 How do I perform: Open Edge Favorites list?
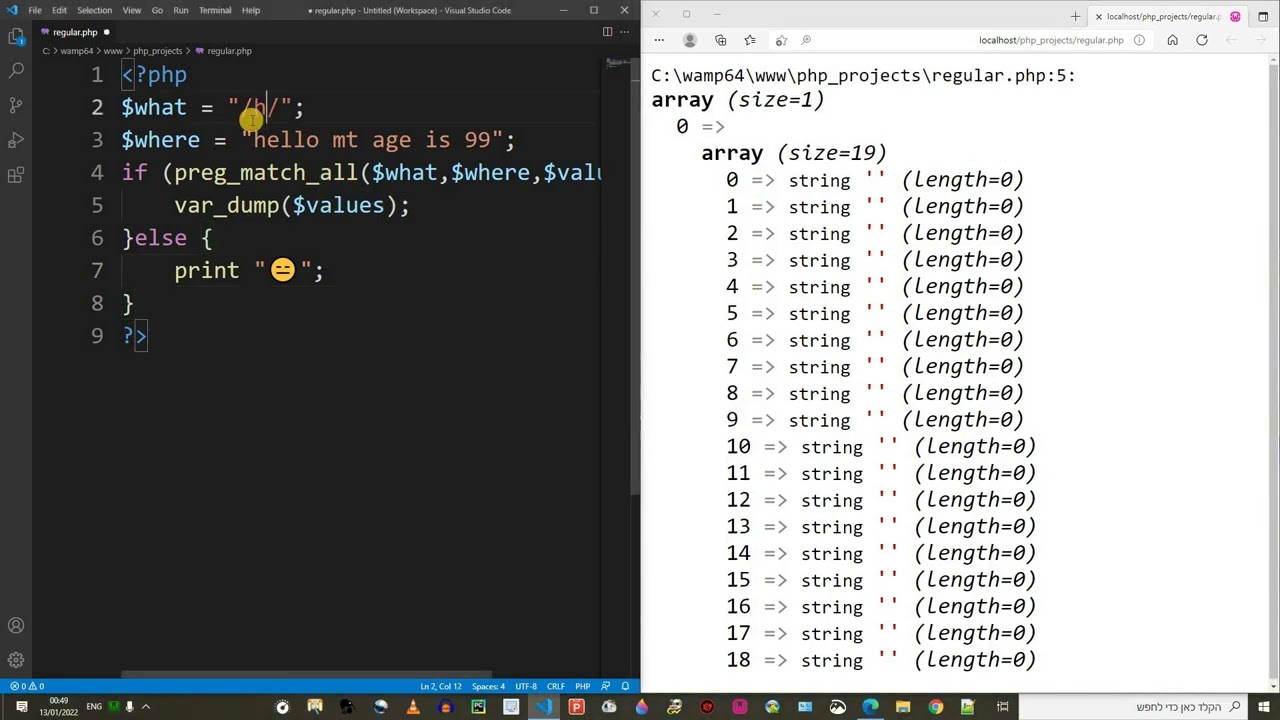pos(750,40)
